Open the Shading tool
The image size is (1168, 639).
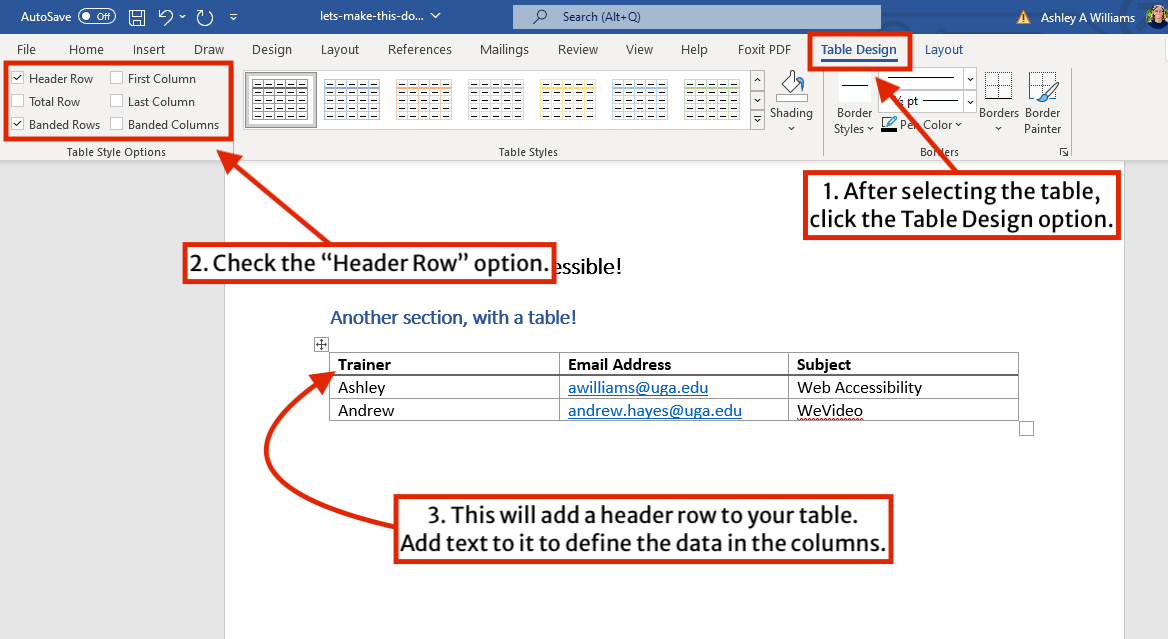tap(792, 99)
